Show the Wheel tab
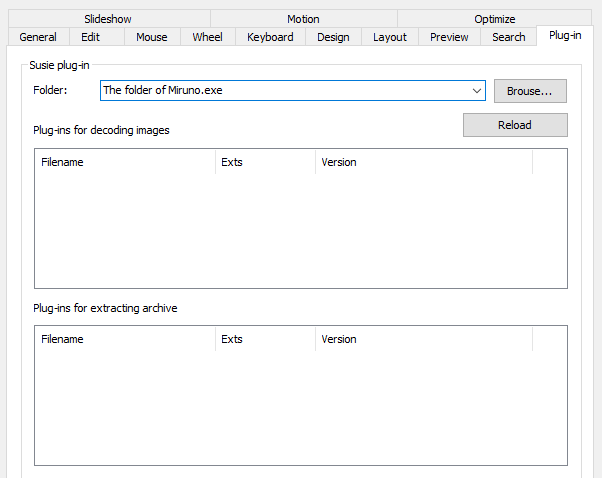Image resolution: width=602 pixels, height=478 pixels. coord(207,37)
